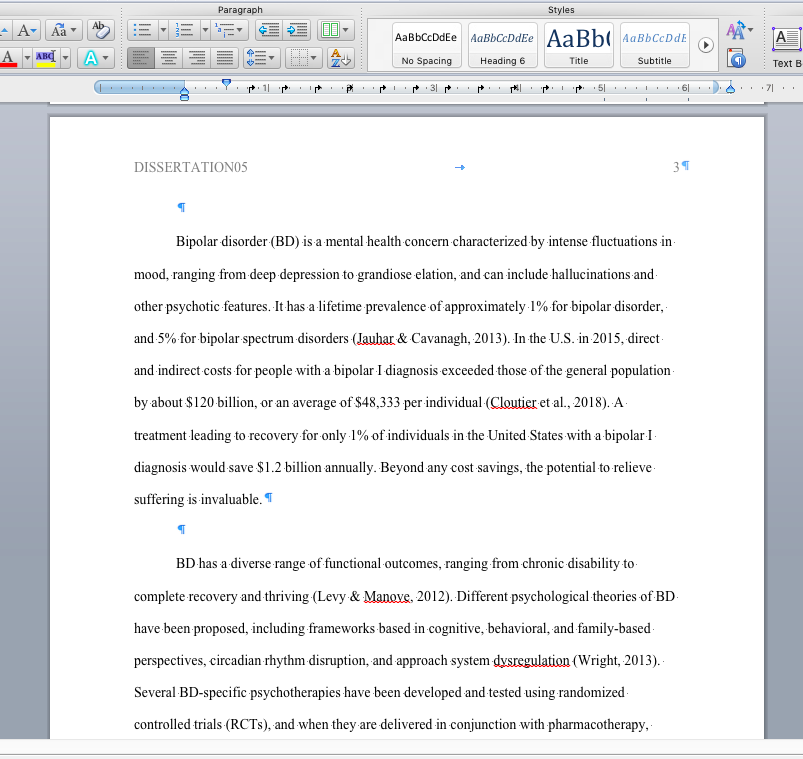Click the amount $48,333 in the text
Viewport: 803px width, 759px height.
[x=377, y=403]
